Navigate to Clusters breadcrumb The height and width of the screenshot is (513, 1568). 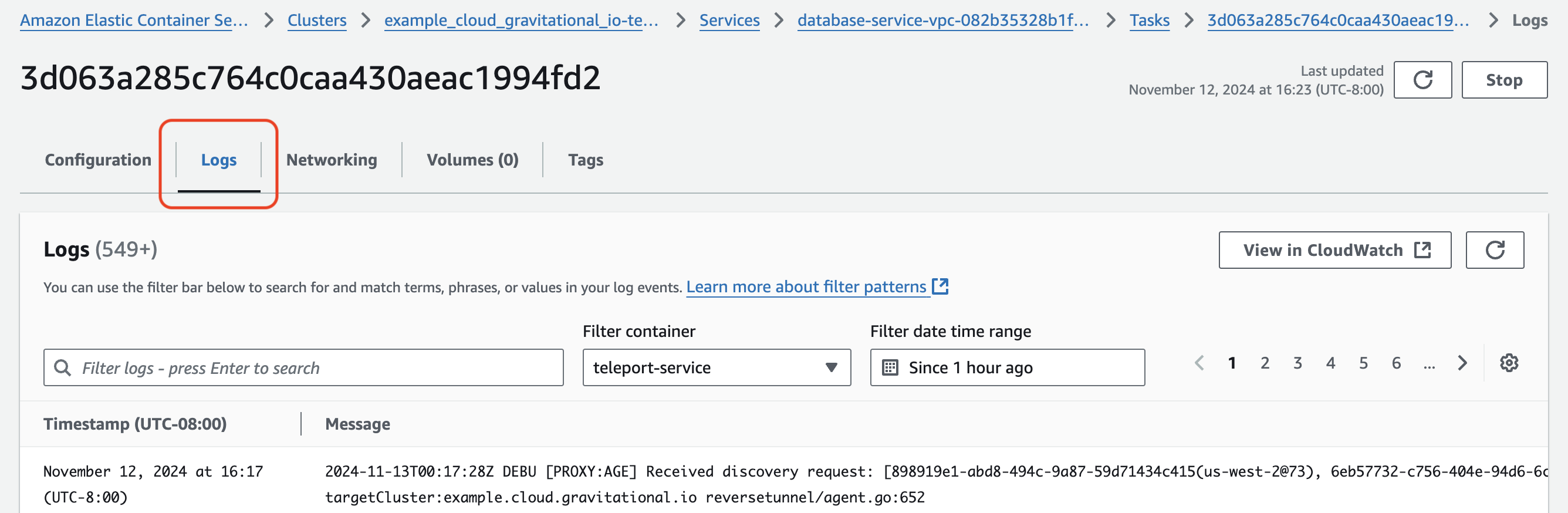[x=316, y=21]
